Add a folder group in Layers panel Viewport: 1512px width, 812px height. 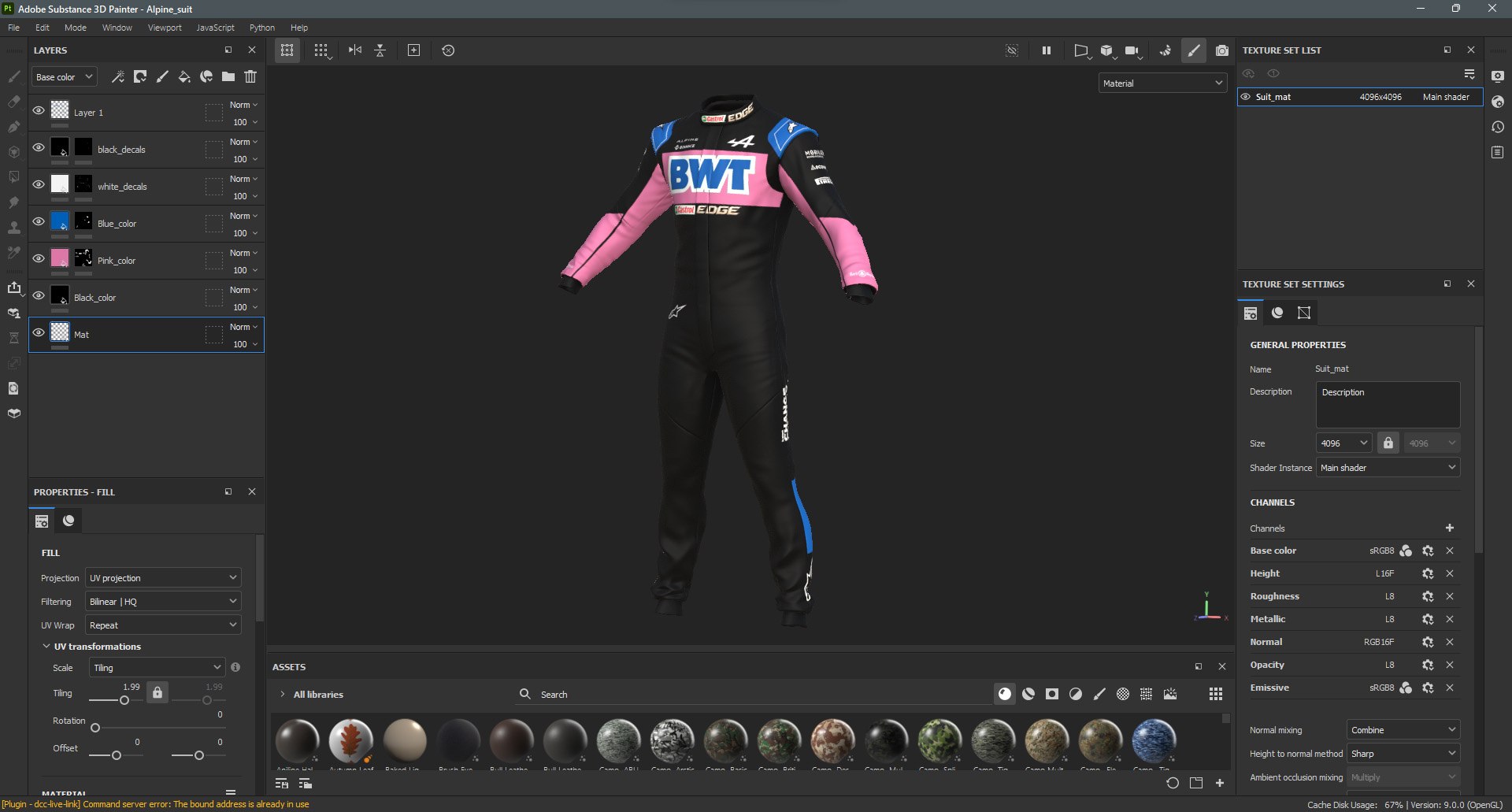tap(228, 76)
